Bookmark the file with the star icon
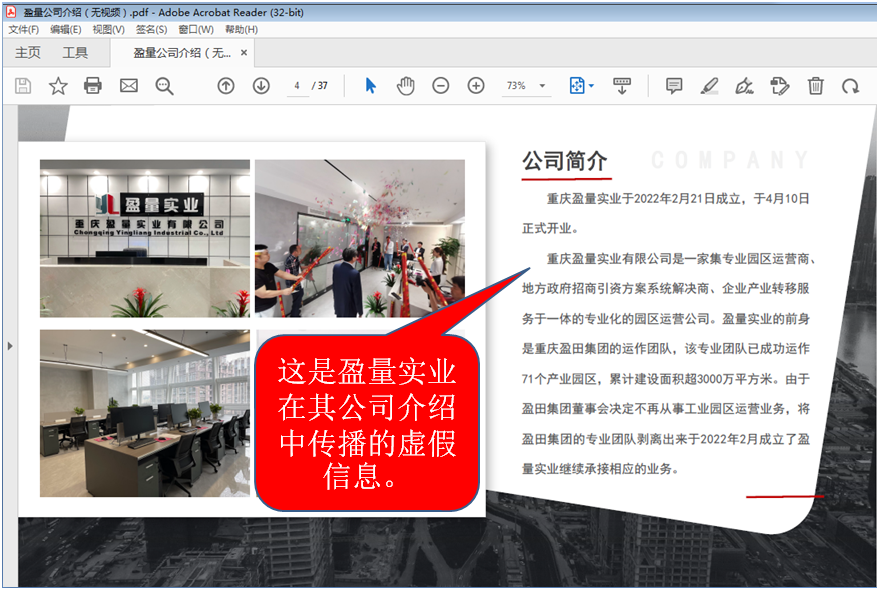 tap(58, 86)
